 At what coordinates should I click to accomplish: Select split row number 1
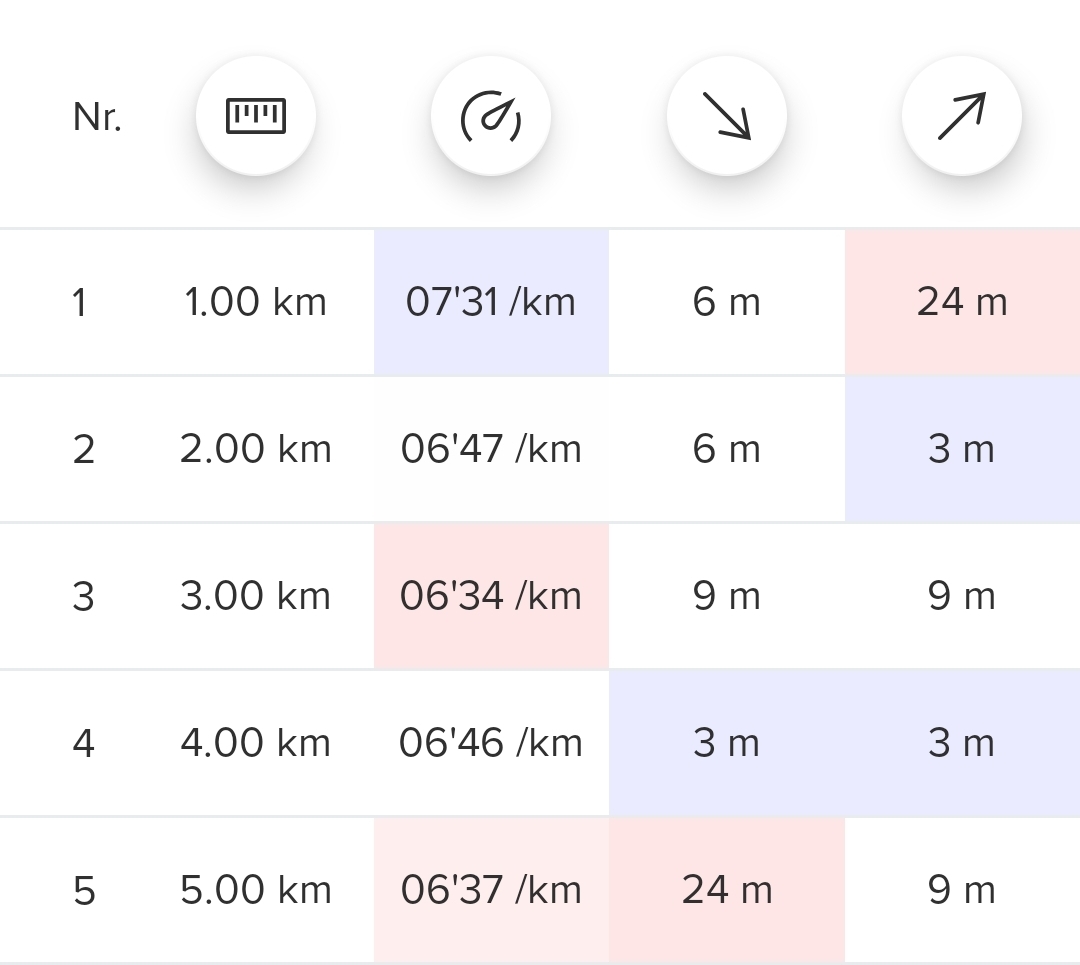[80, 303]
